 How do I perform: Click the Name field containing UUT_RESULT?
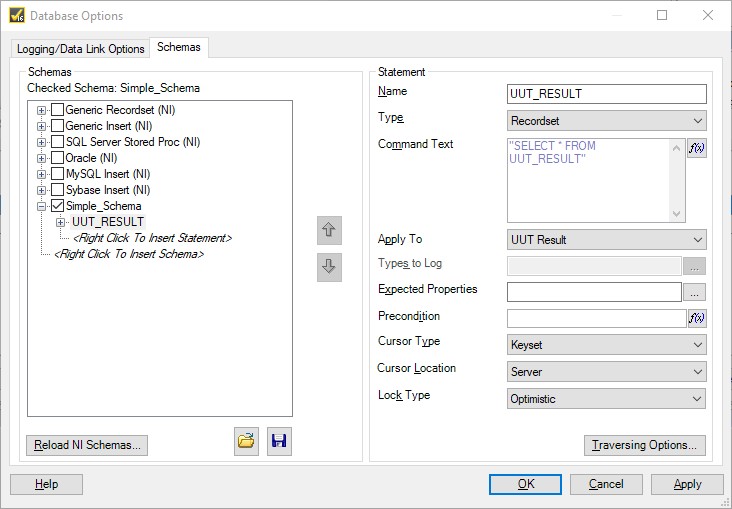[606, 94]
